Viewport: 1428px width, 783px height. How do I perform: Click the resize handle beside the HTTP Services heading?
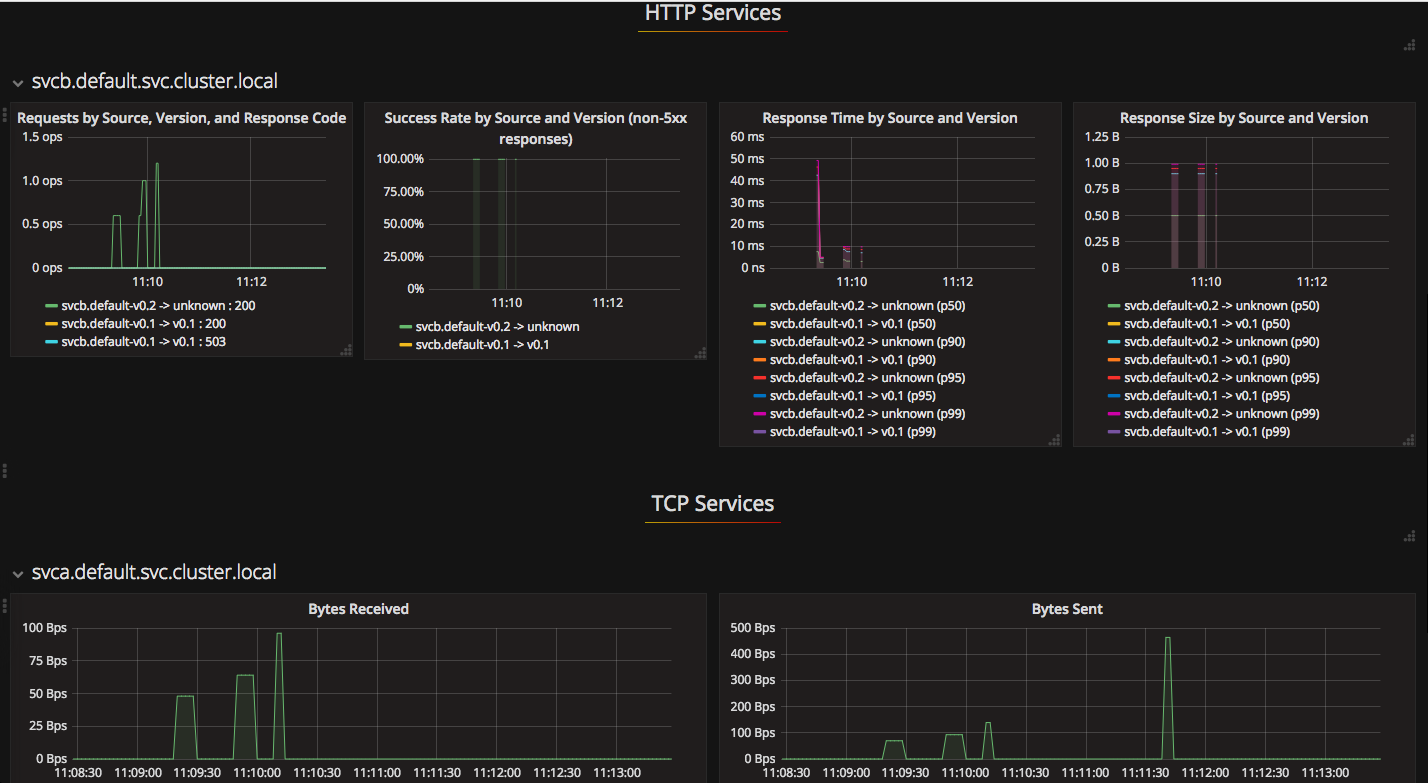[1409, 45]
